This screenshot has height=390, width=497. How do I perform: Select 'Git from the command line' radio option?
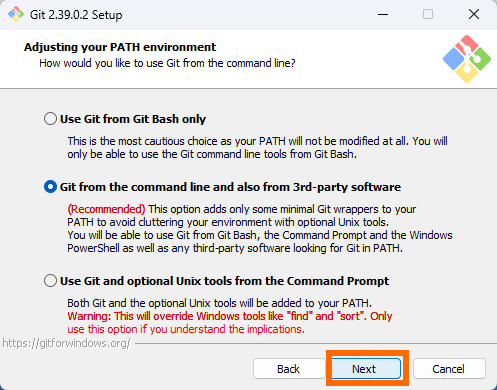50,187
